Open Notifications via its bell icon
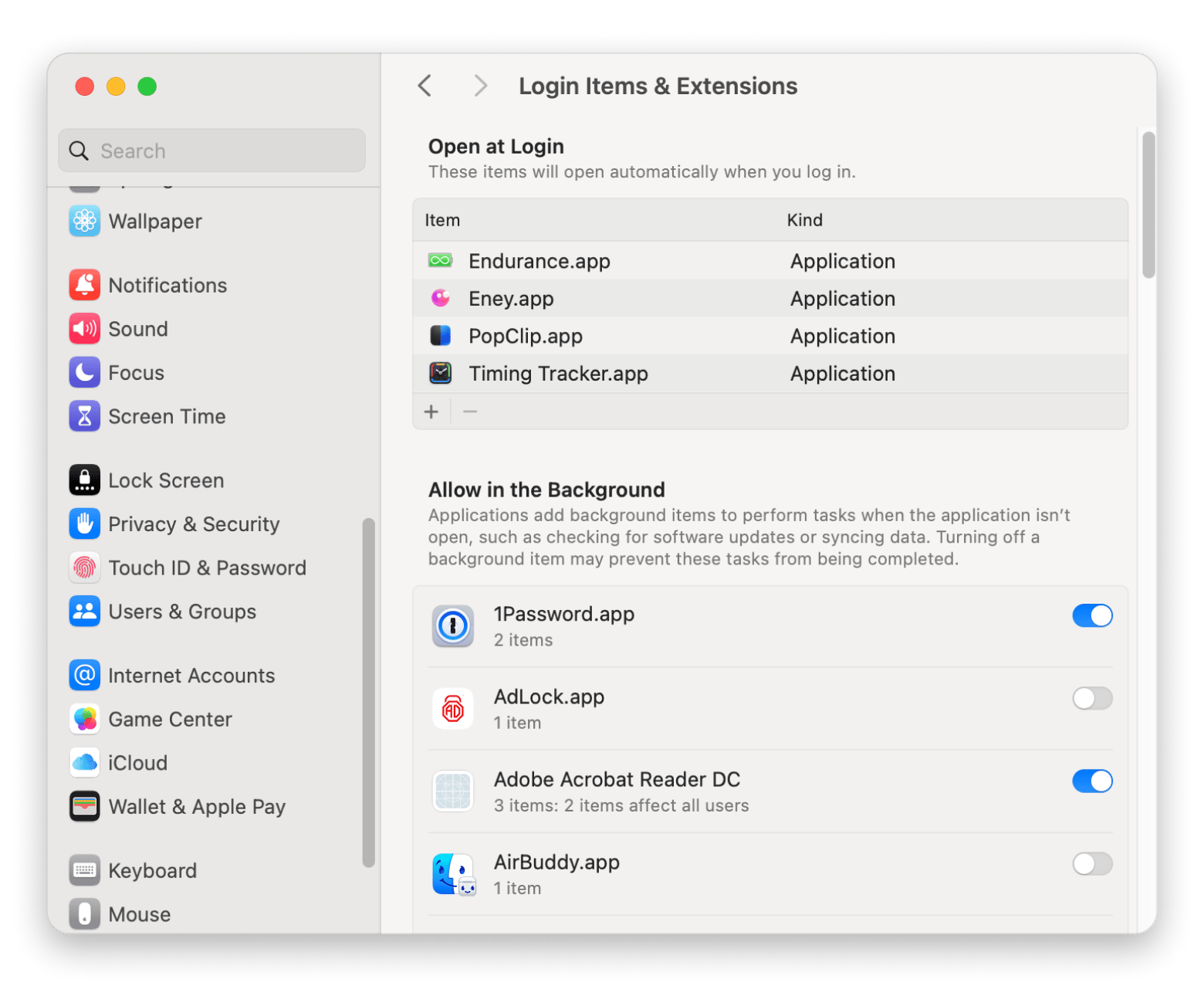Viewport: 1204px width, 996px height. click(85, 286)
